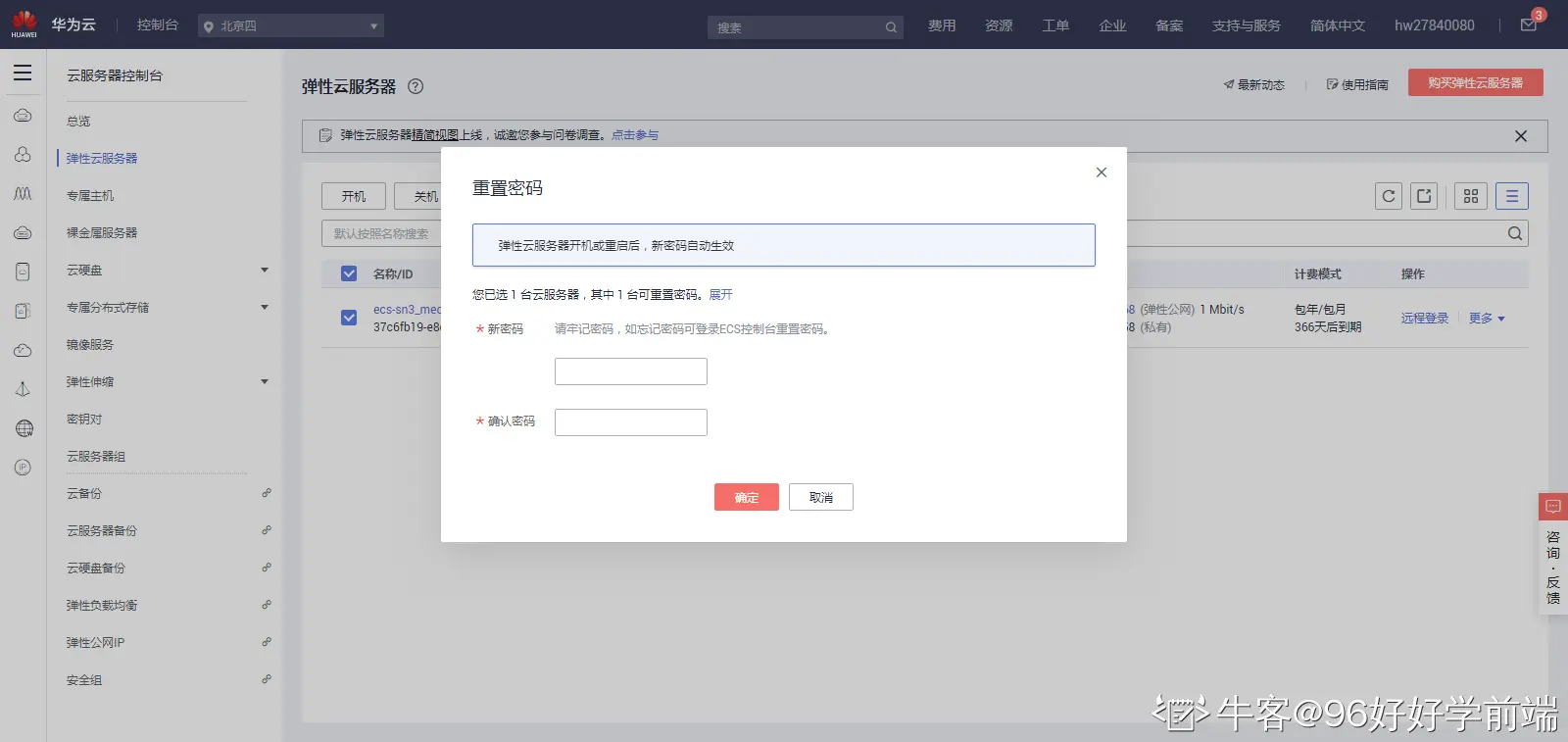Click 最新动态 link
This screenshot has width=1568, height=742.
point(1254,85)
